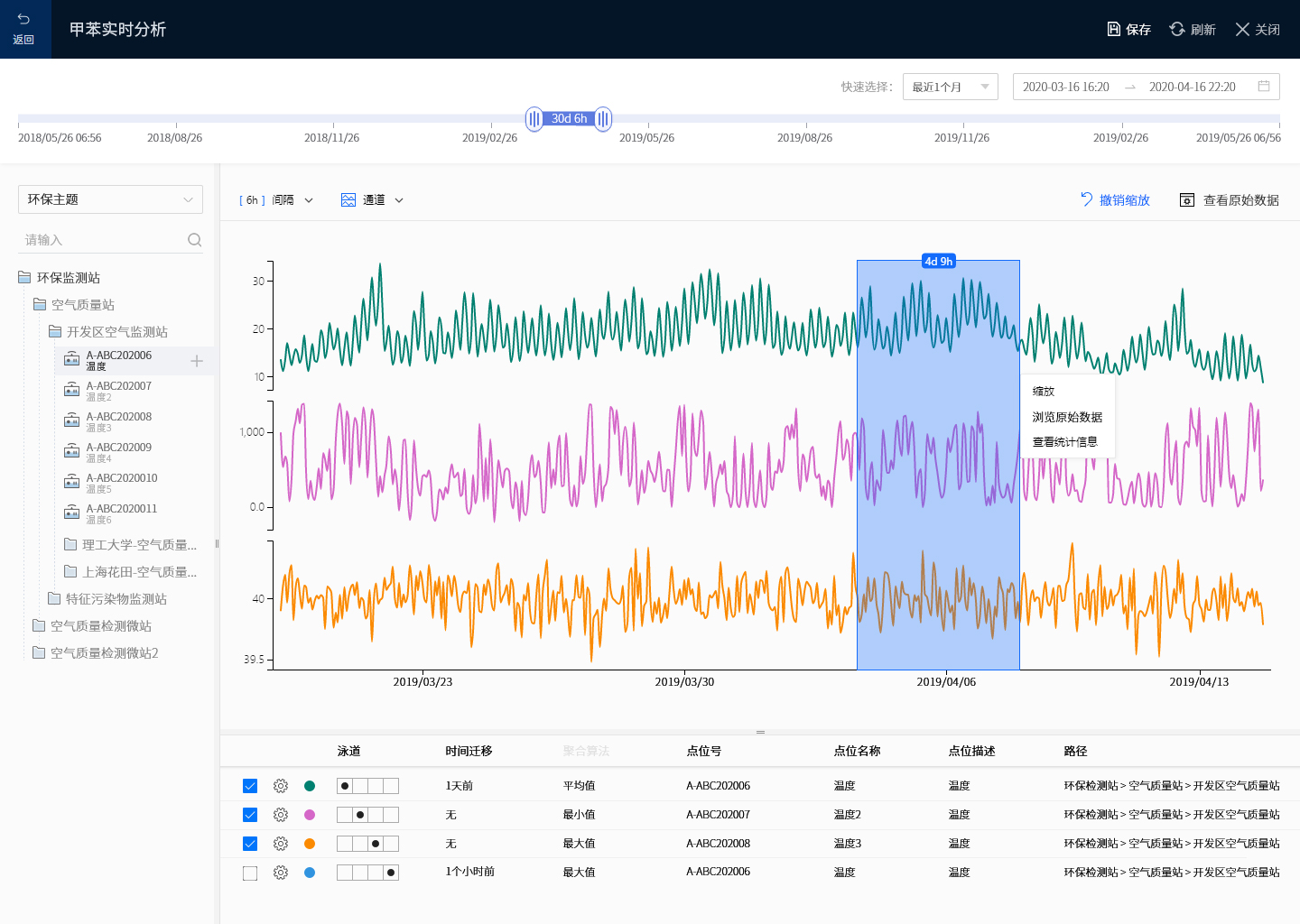Expand the 上海花田-空气质量 tree node
Screen dimensions: 1300x924
(x=131, y=571)
